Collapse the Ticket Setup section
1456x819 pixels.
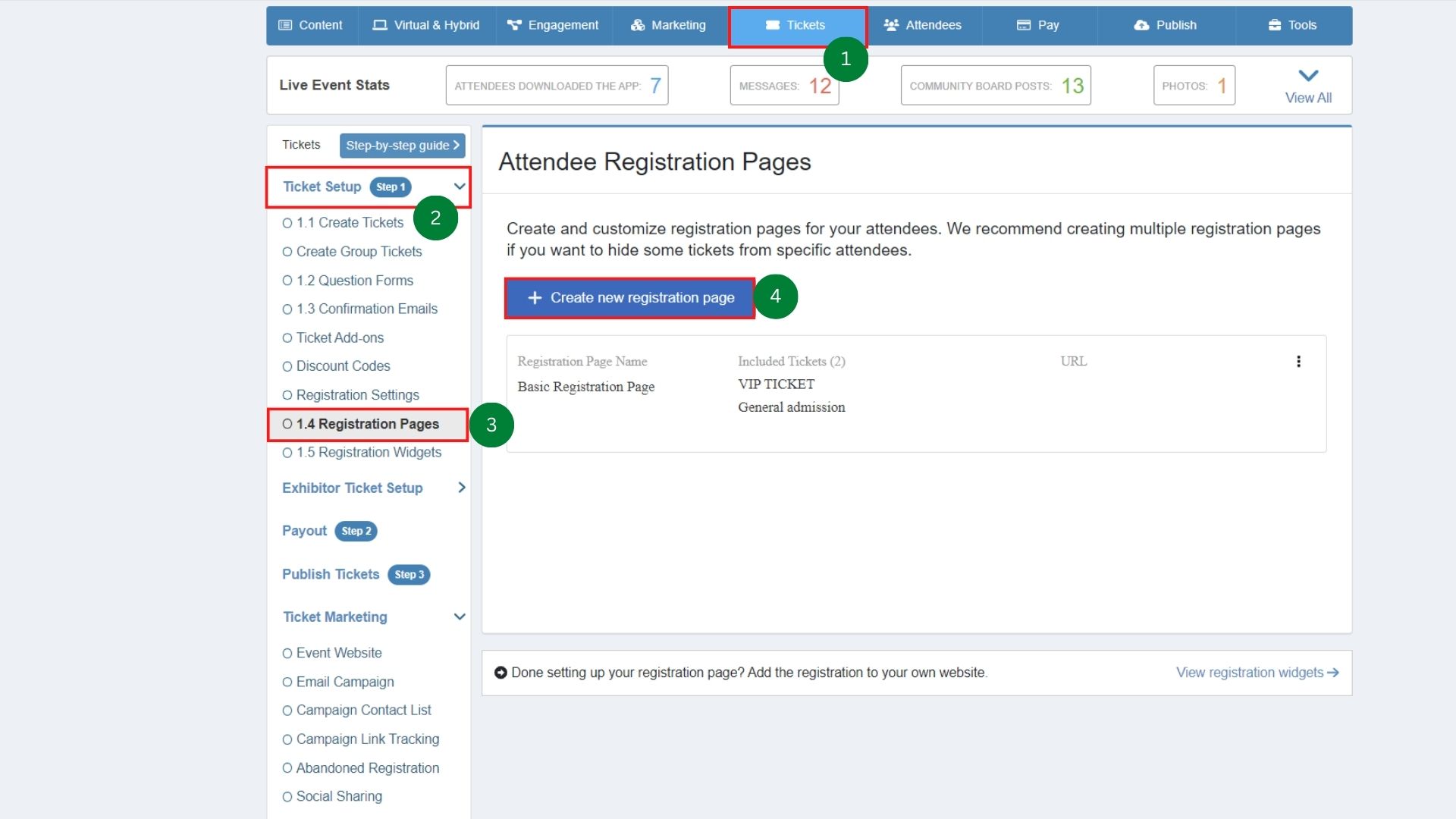pos(460,186)
